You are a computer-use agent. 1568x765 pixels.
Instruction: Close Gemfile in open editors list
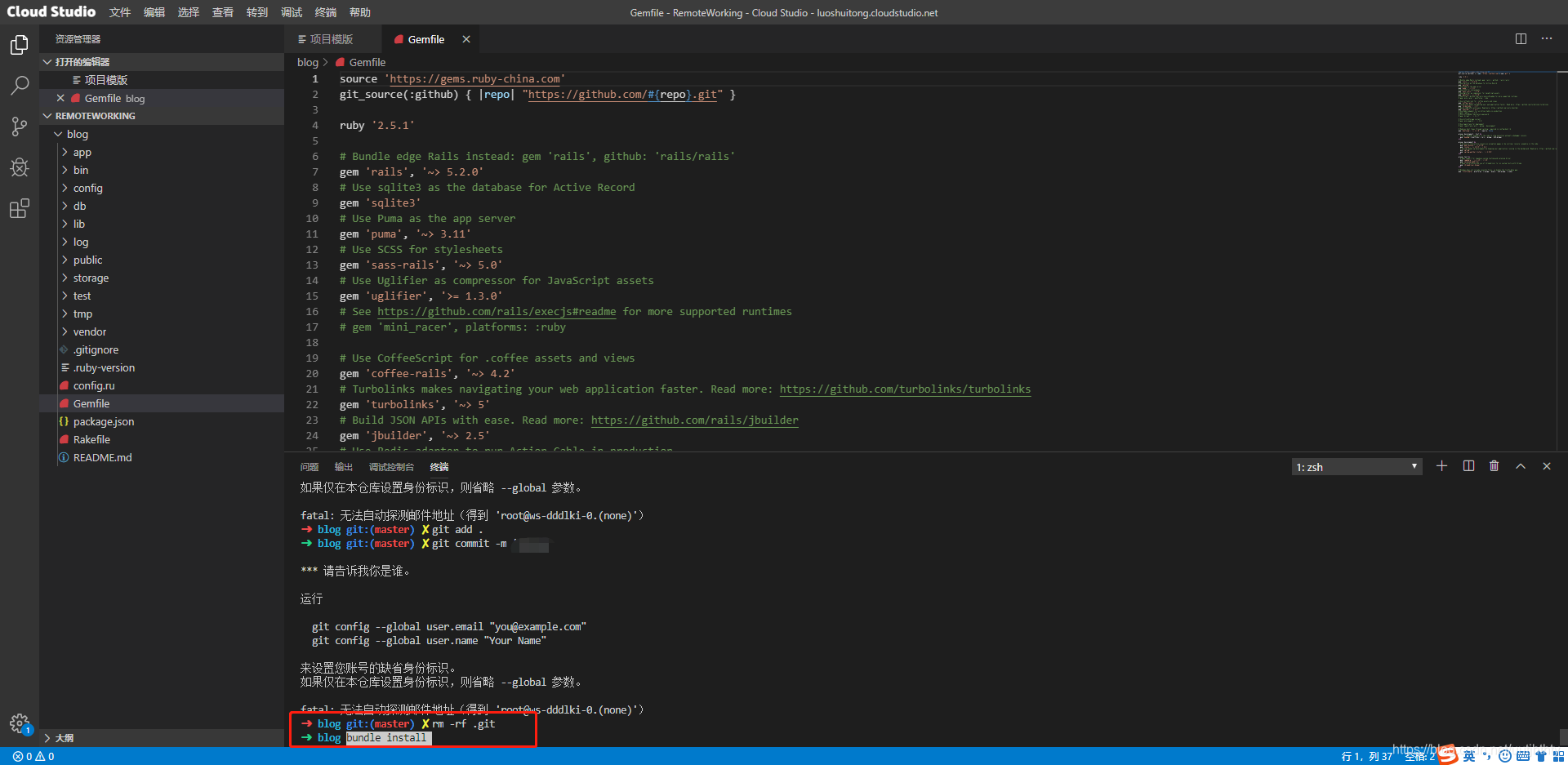pos(60,98)
